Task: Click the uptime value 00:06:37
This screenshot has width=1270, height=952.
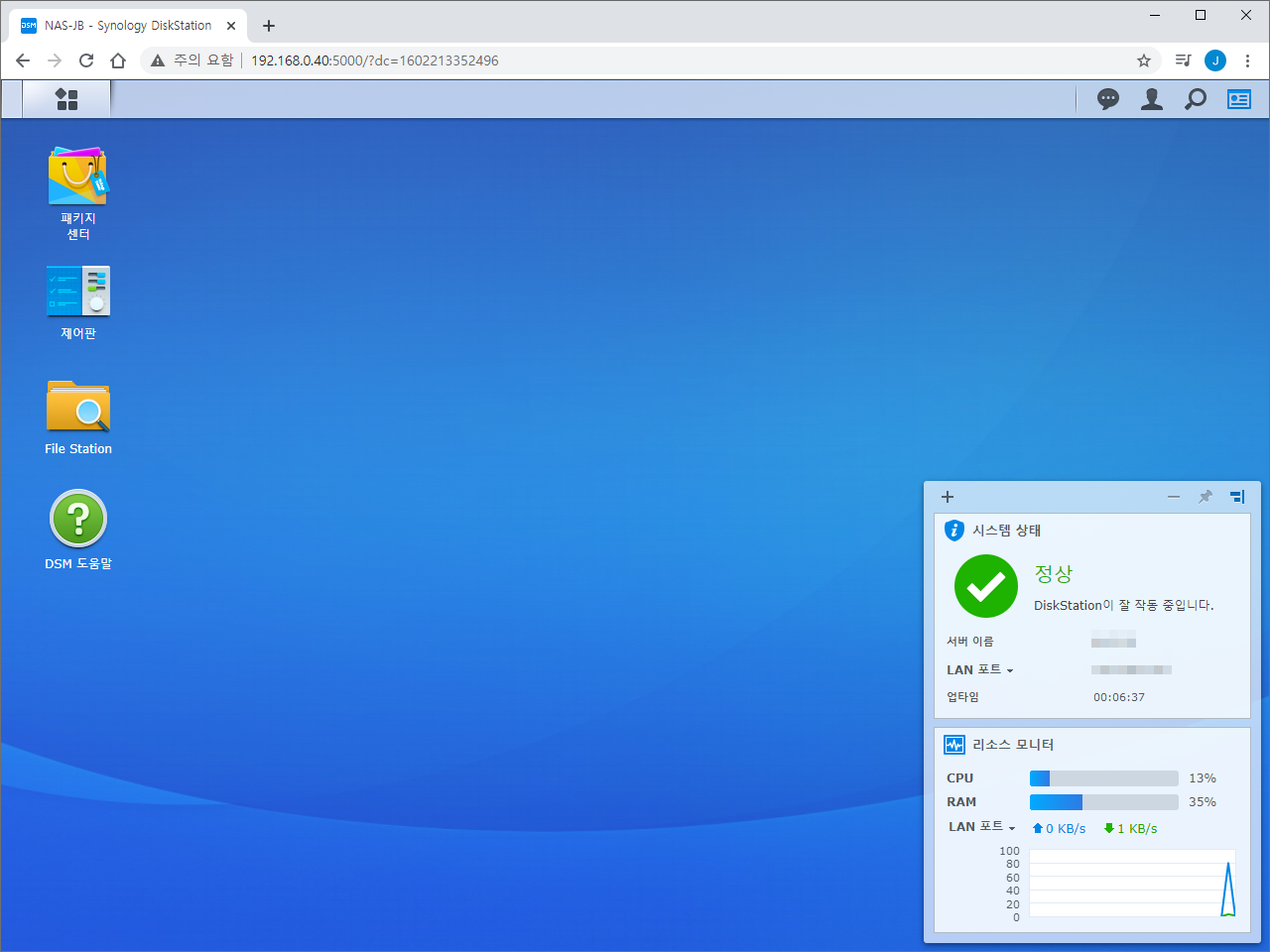Action: (1119, 697)
